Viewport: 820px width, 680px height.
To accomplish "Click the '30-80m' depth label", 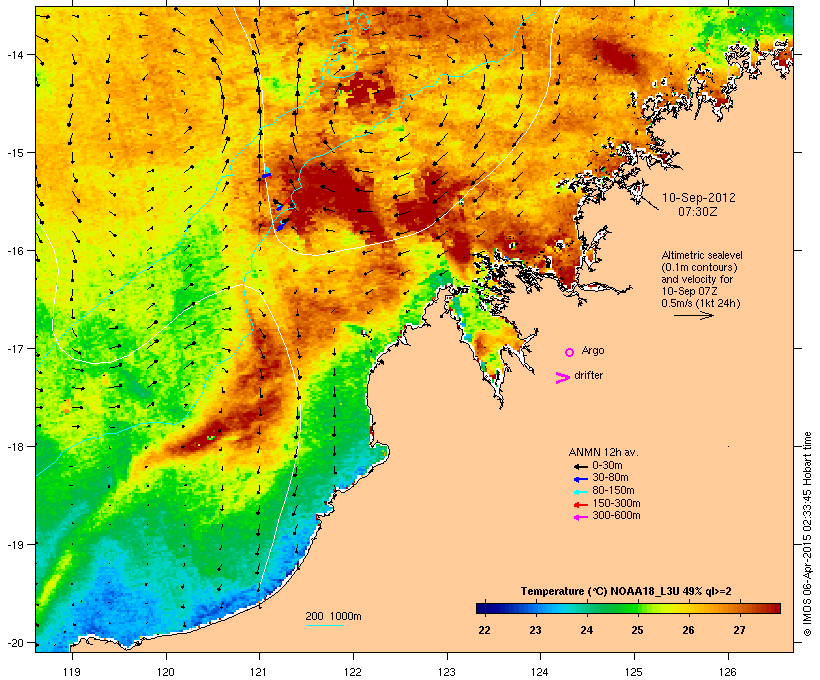I will 610,478.
